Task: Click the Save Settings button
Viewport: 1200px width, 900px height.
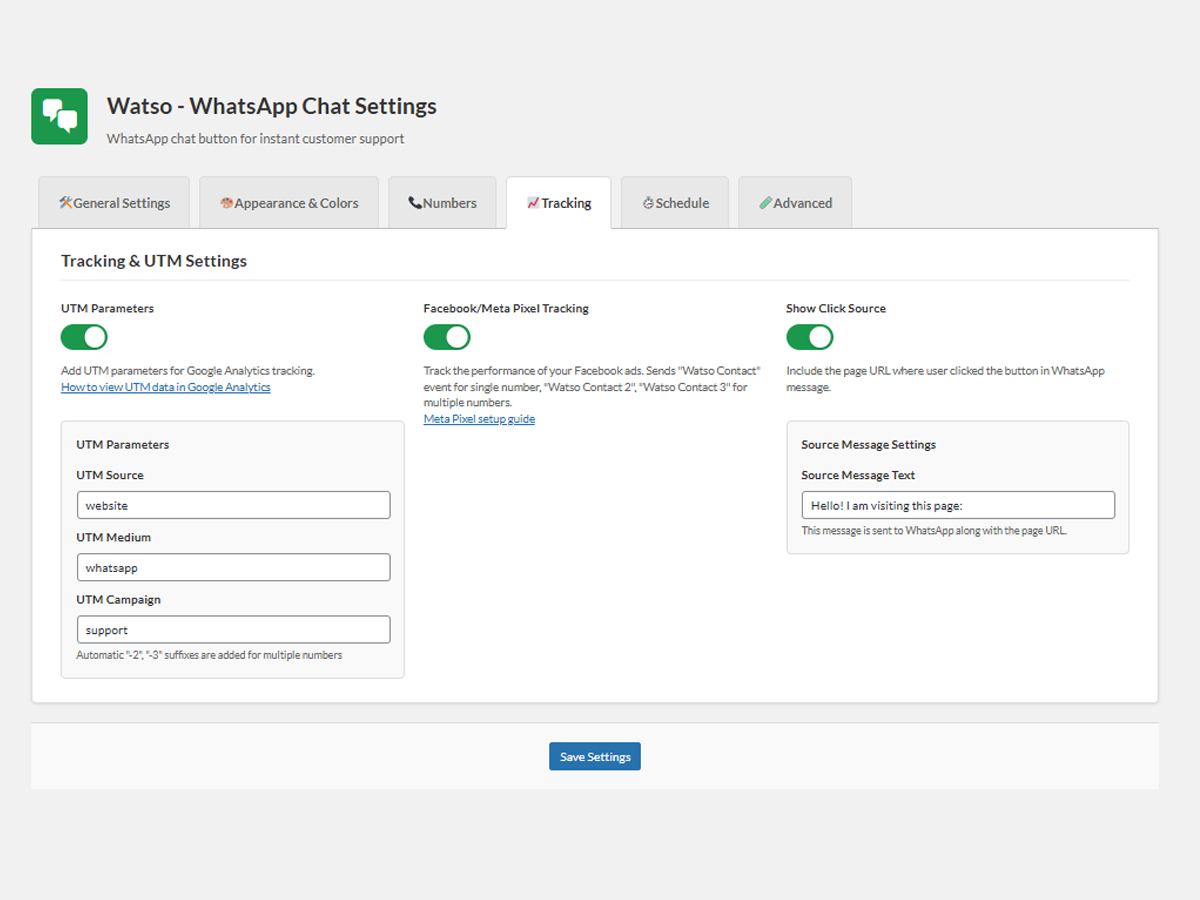Action: tap(595, 756)
